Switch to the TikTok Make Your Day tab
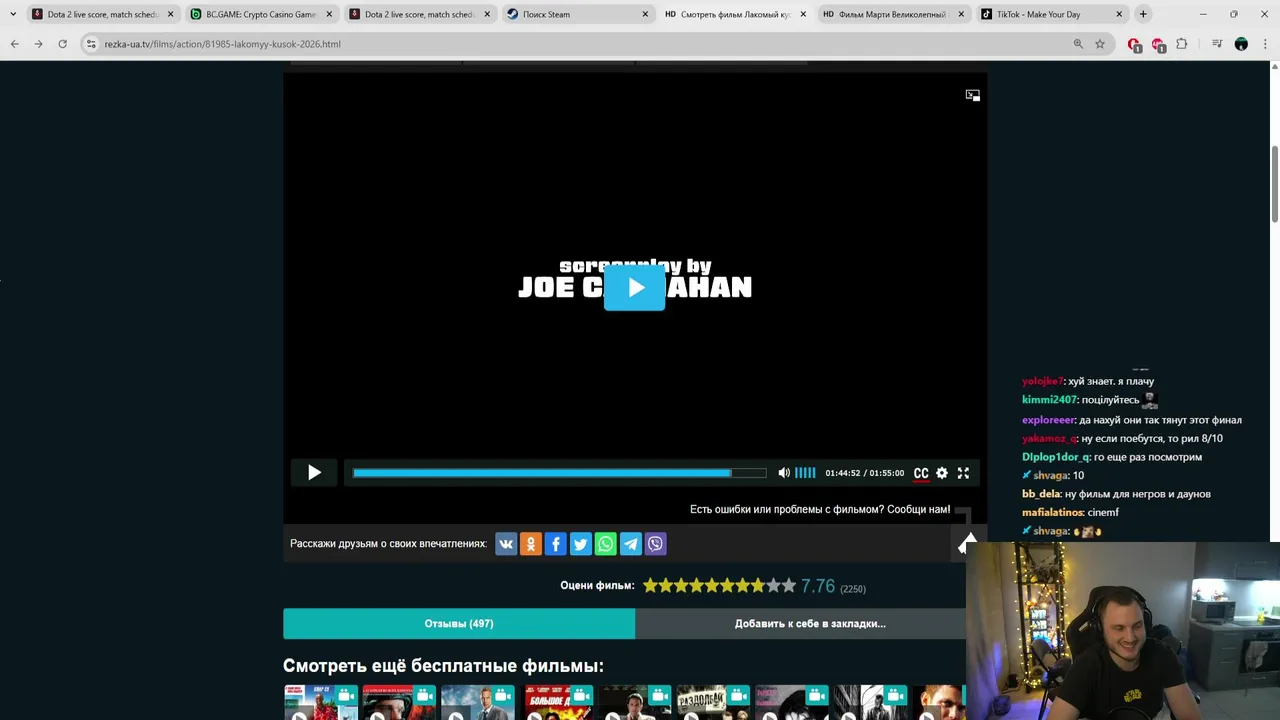Screen dimensions: 1280x720 click(x=1052, y=14)
